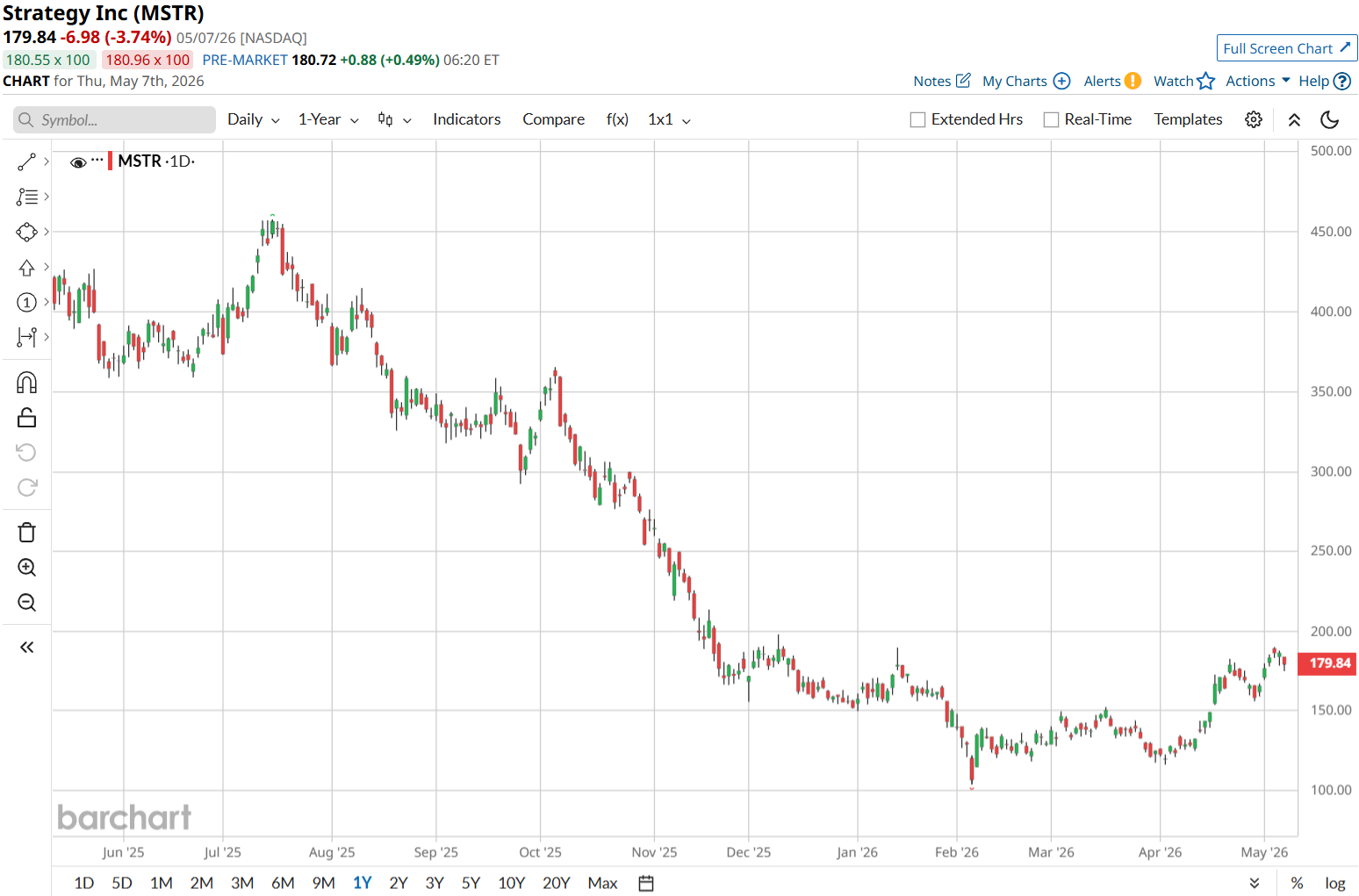
Task: Open the 1-Year period dropdown
Action: [x=328, y=119]
